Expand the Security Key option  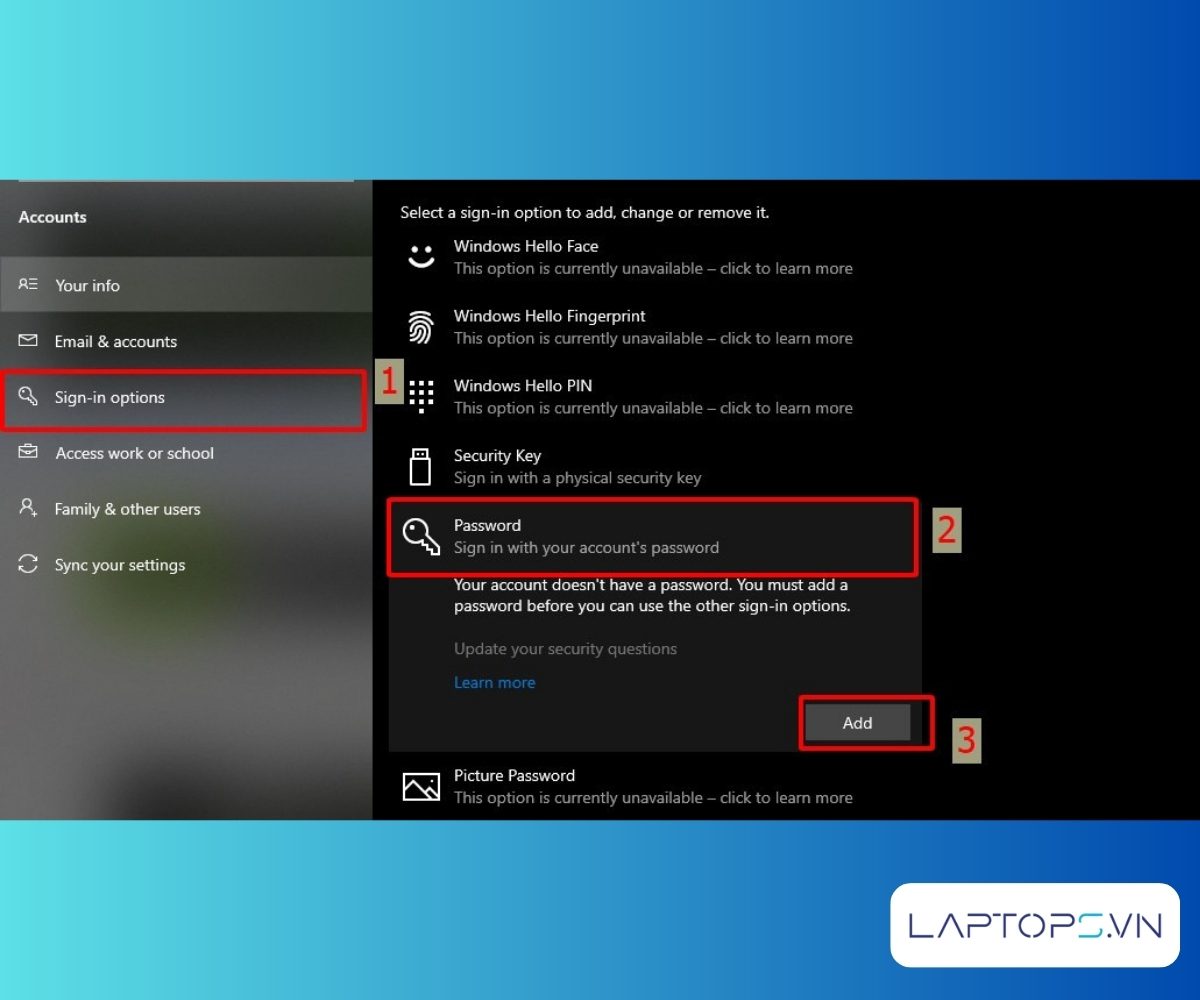577,467
